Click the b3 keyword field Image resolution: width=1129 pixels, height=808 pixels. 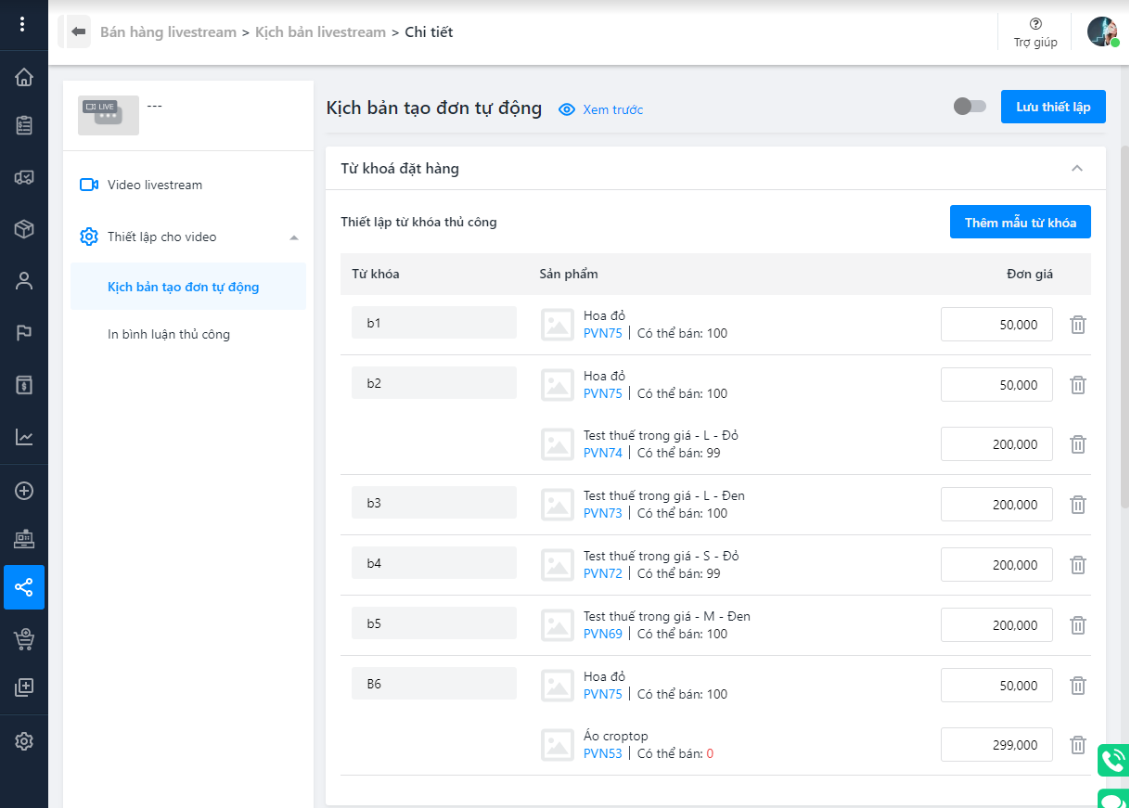[434, 503]
